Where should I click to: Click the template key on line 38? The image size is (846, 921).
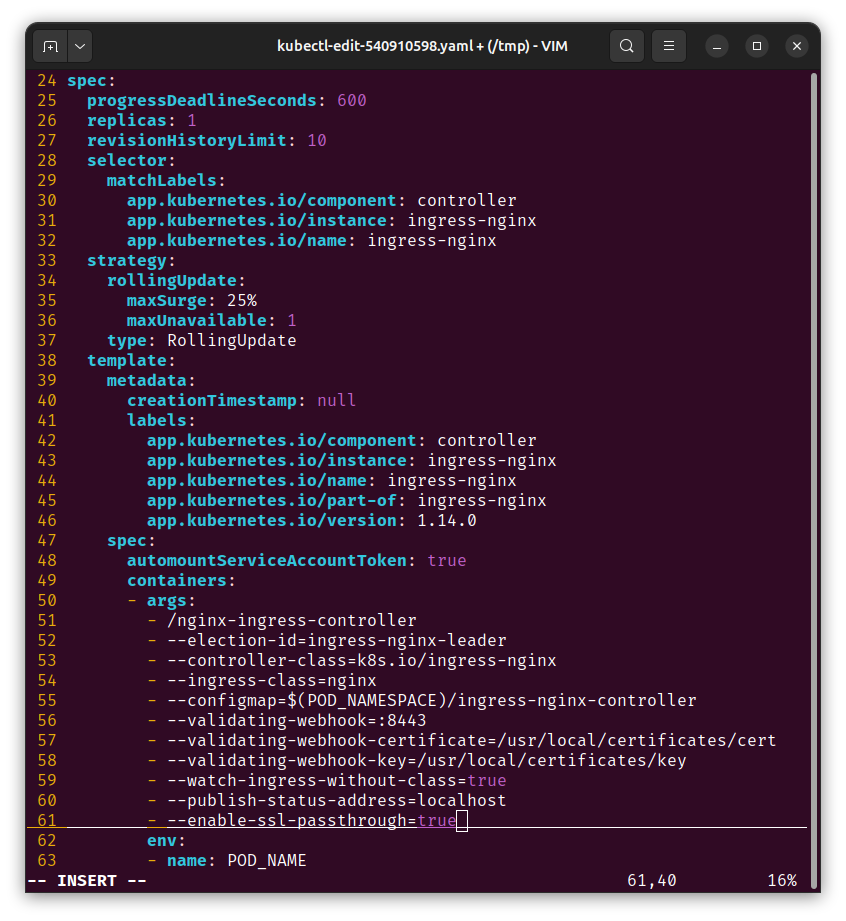(127, 360)
